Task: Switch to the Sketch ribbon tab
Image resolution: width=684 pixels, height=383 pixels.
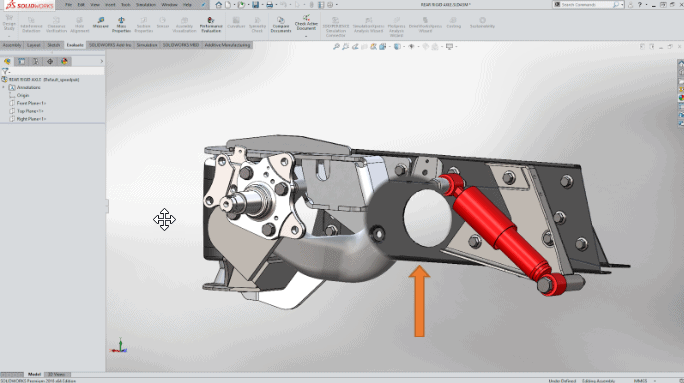Action: click(54, 45)
